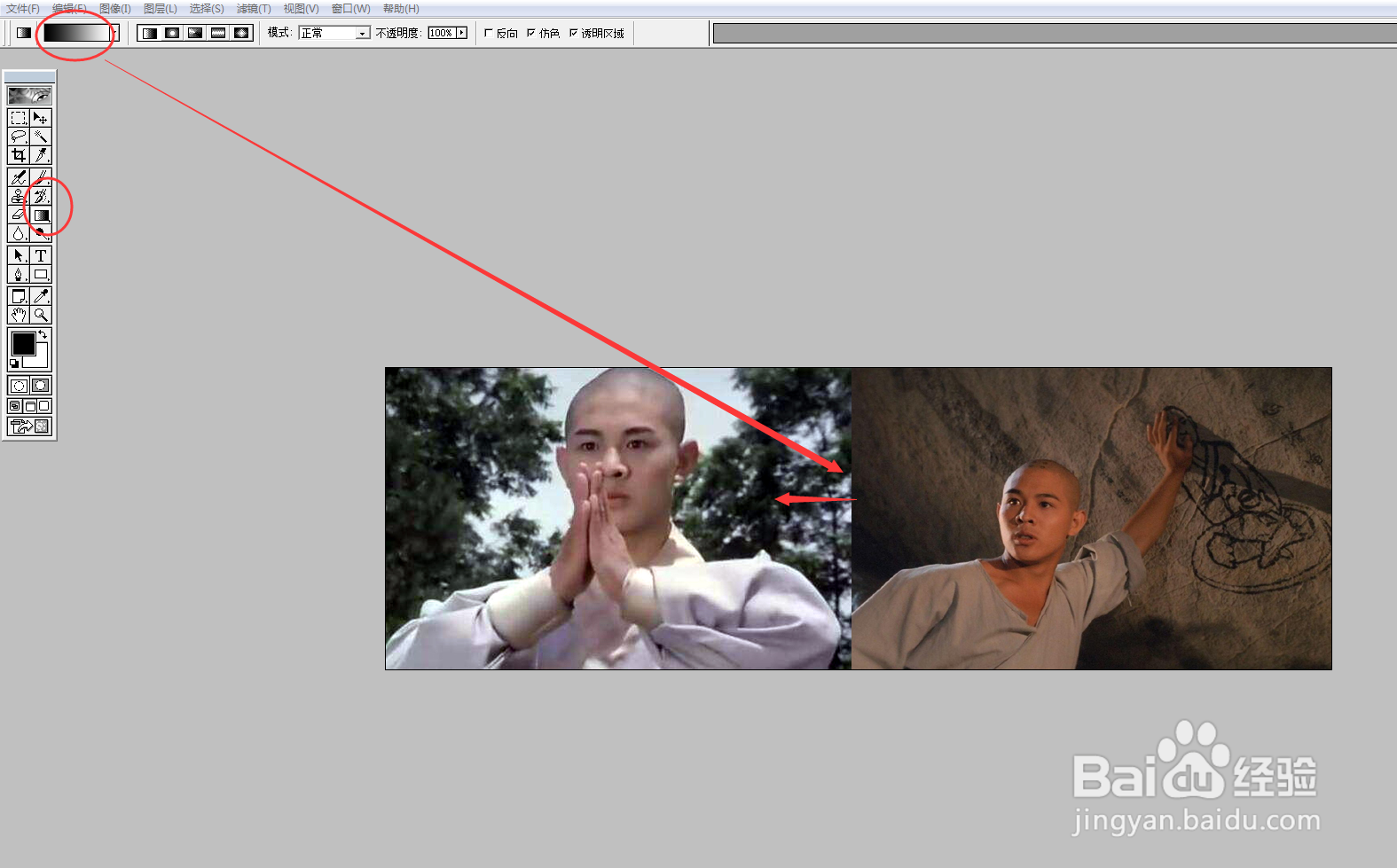Image resolution: width=1397 pixels, height=868 pixels.
Task: Open the gradient picker dropdown arrow
Action: tap(114, 33)
